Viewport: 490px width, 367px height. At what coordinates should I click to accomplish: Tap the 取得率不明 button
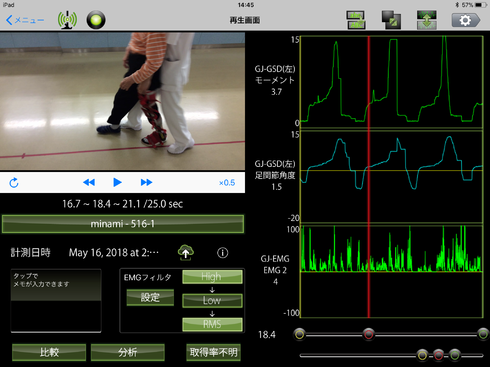[x=213, y=352]
